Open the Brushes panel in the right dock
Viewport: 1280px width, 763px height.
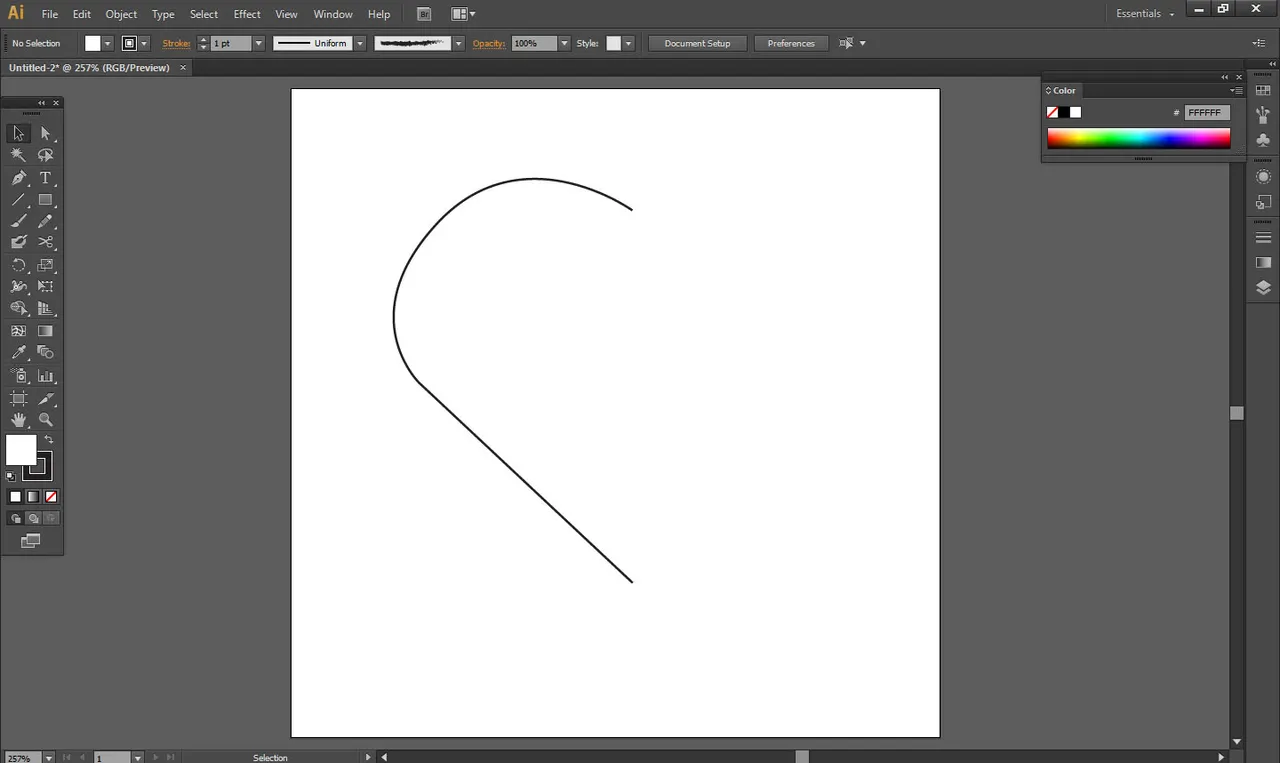click(1263, 115)
